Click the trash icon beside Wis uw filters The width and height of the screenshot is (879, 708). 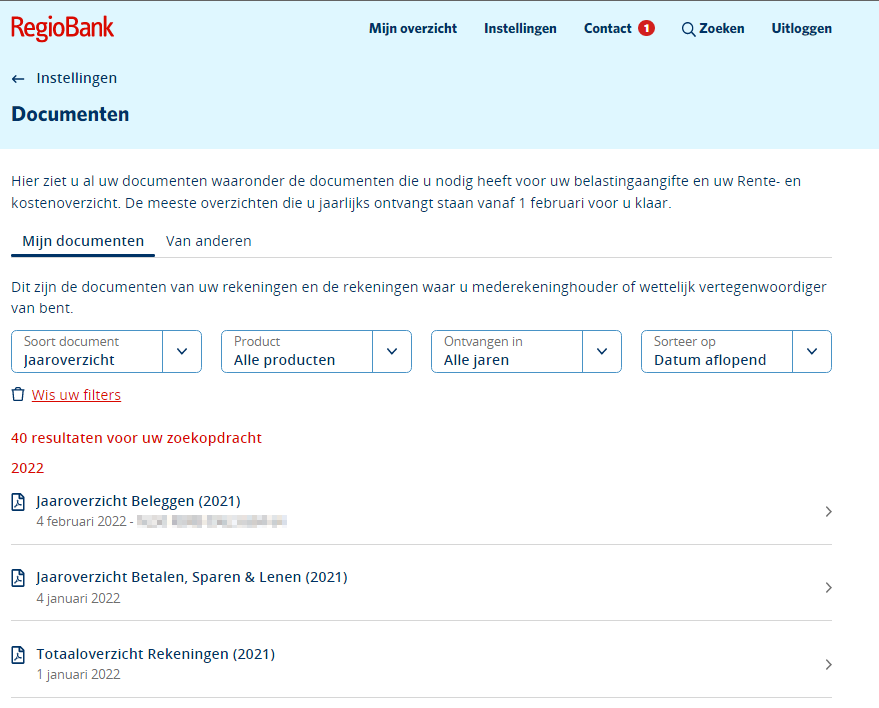tap(18, 395)
